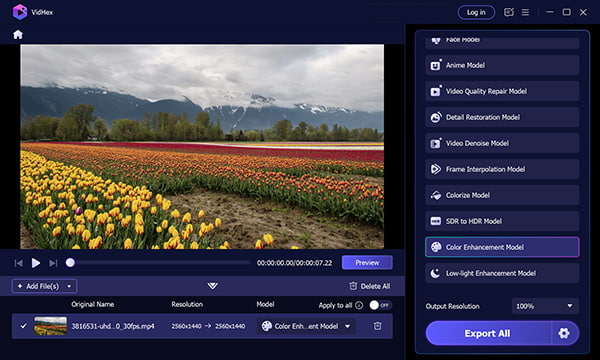
Task: Click the Colorize paint bucket icon
Action: point(435,195)
